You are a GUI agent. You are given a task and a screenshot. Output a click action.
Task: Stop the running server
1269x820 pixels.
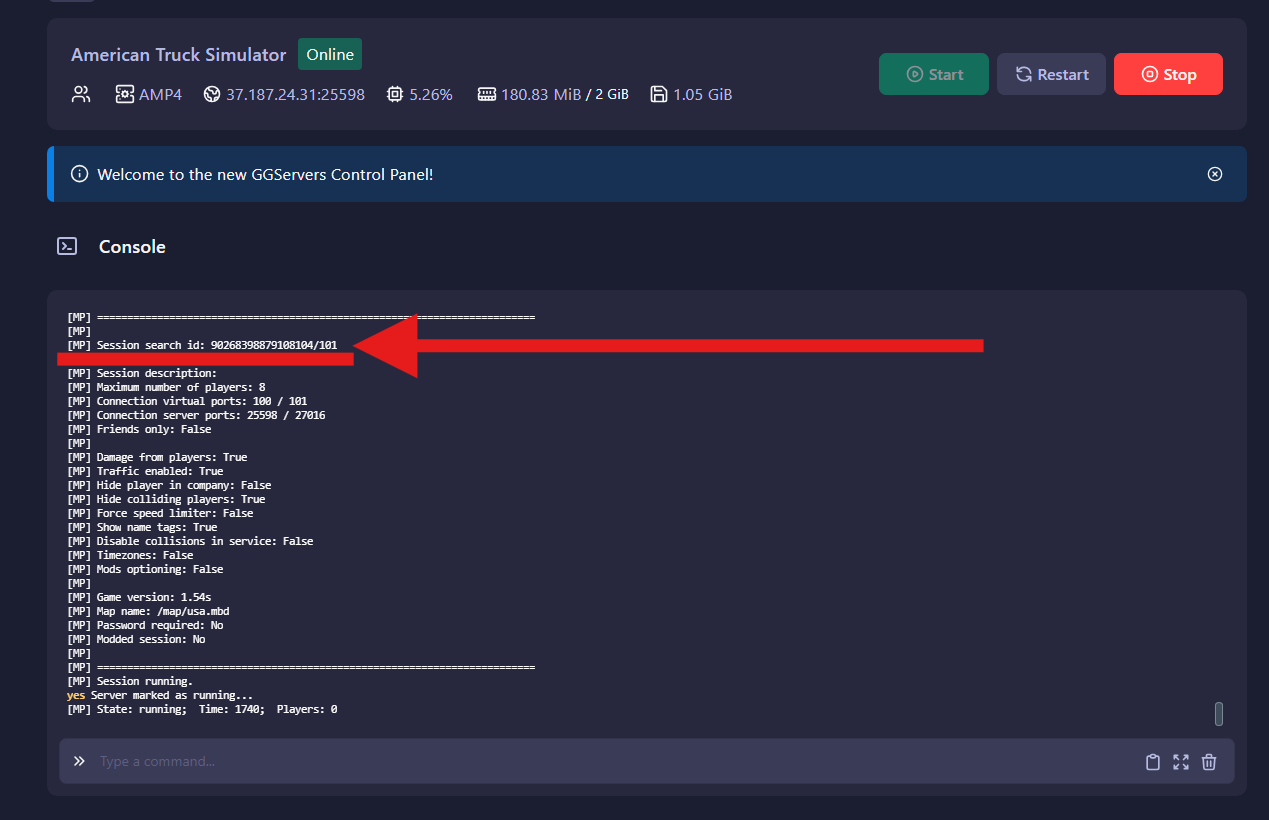(x=1168, y=73)
